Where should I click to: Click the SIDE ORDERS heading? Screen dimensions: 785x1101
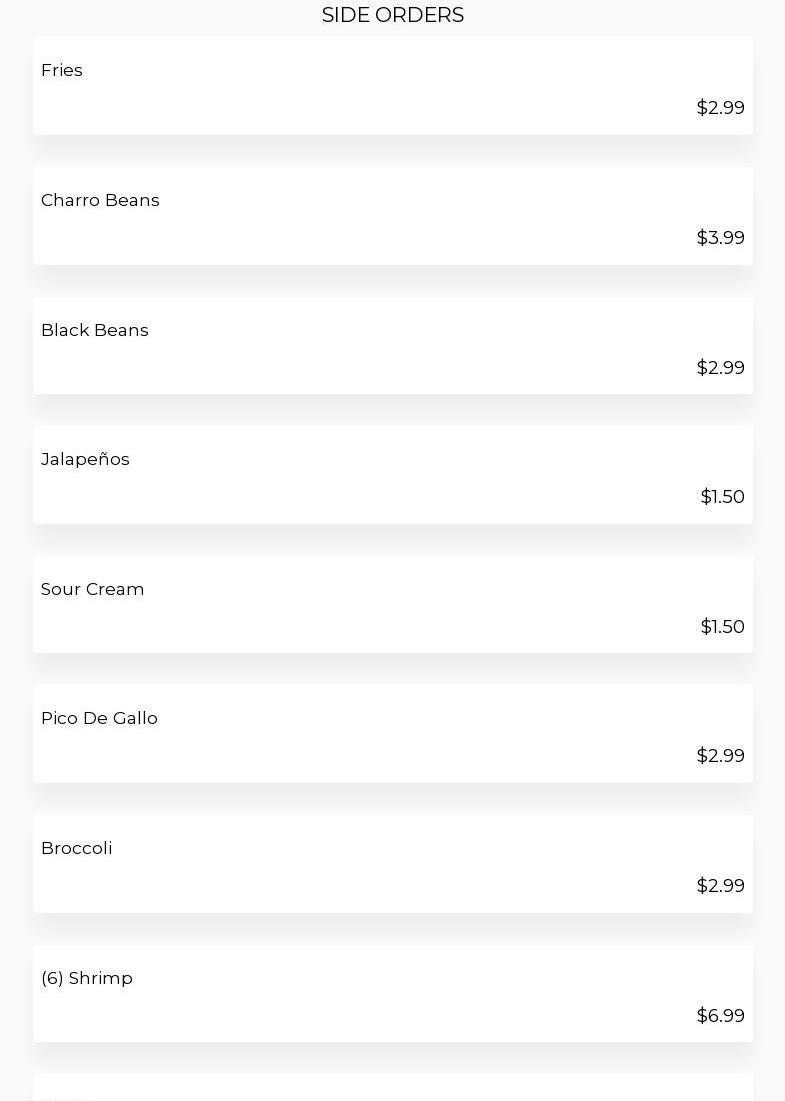click(392, 15)
